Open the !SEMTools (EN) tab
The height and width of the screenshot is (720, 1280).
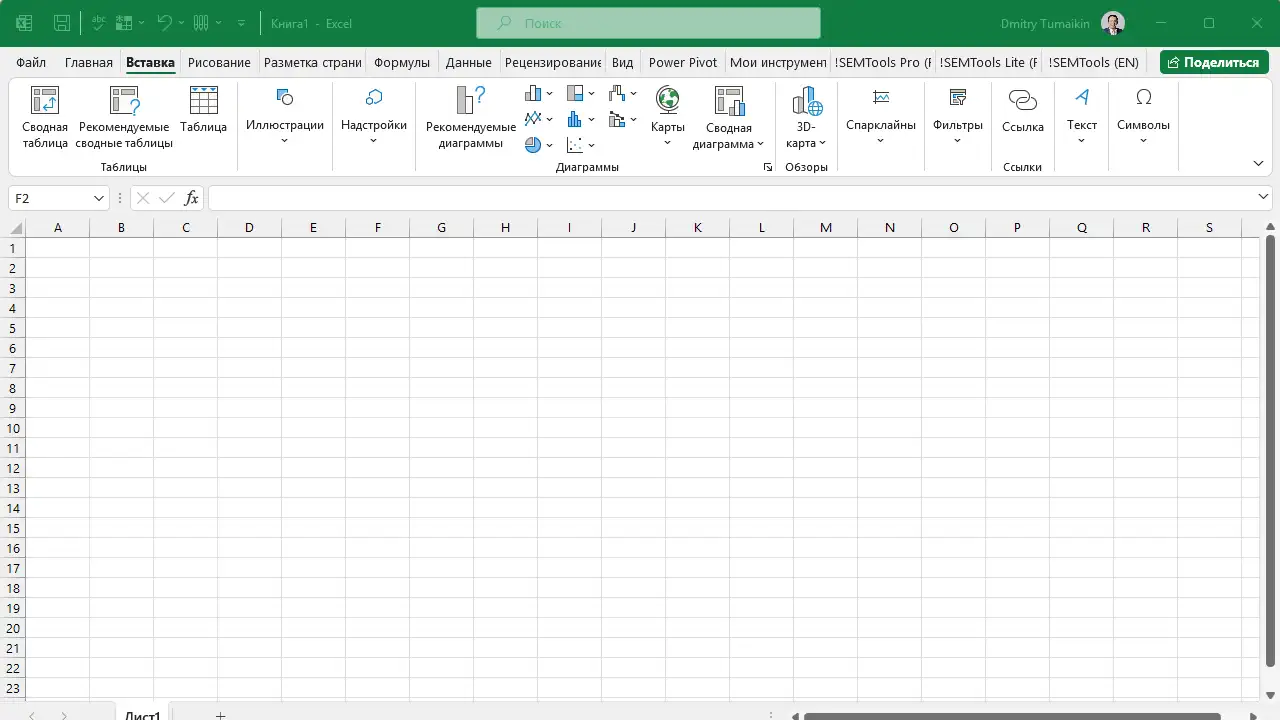[1094, 62]
